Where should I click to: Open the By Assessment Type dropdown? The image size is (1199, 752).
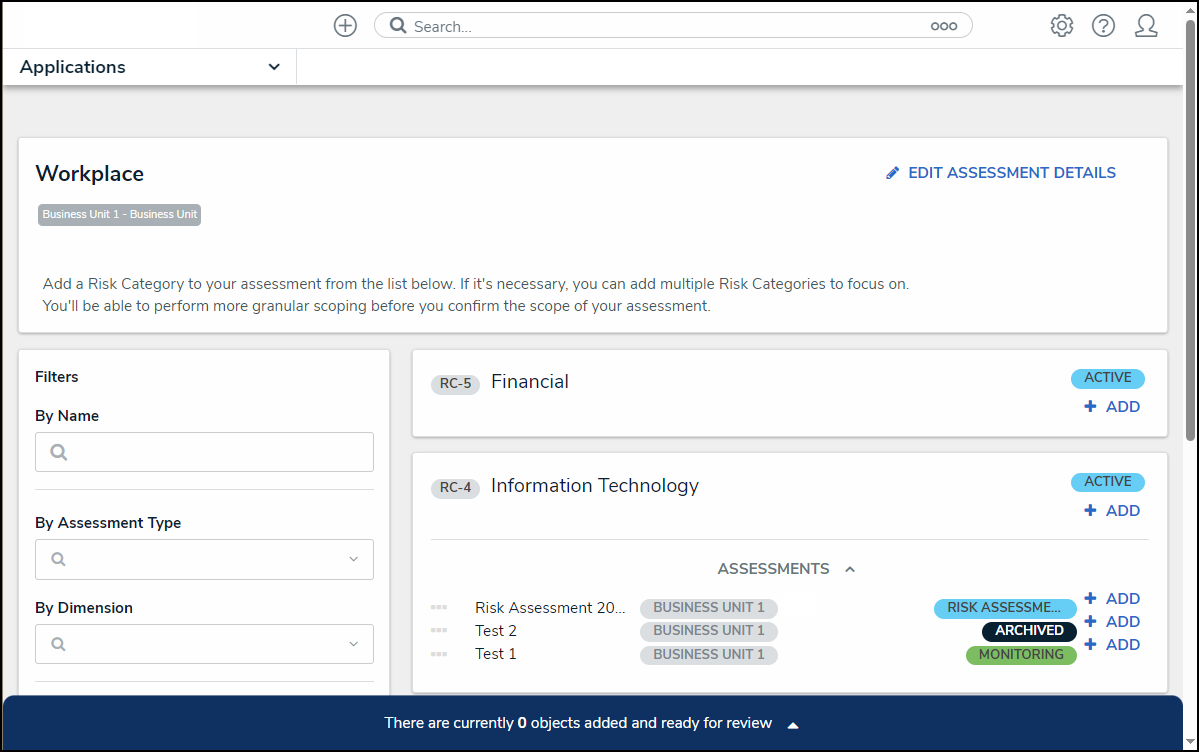coord(204,559)
